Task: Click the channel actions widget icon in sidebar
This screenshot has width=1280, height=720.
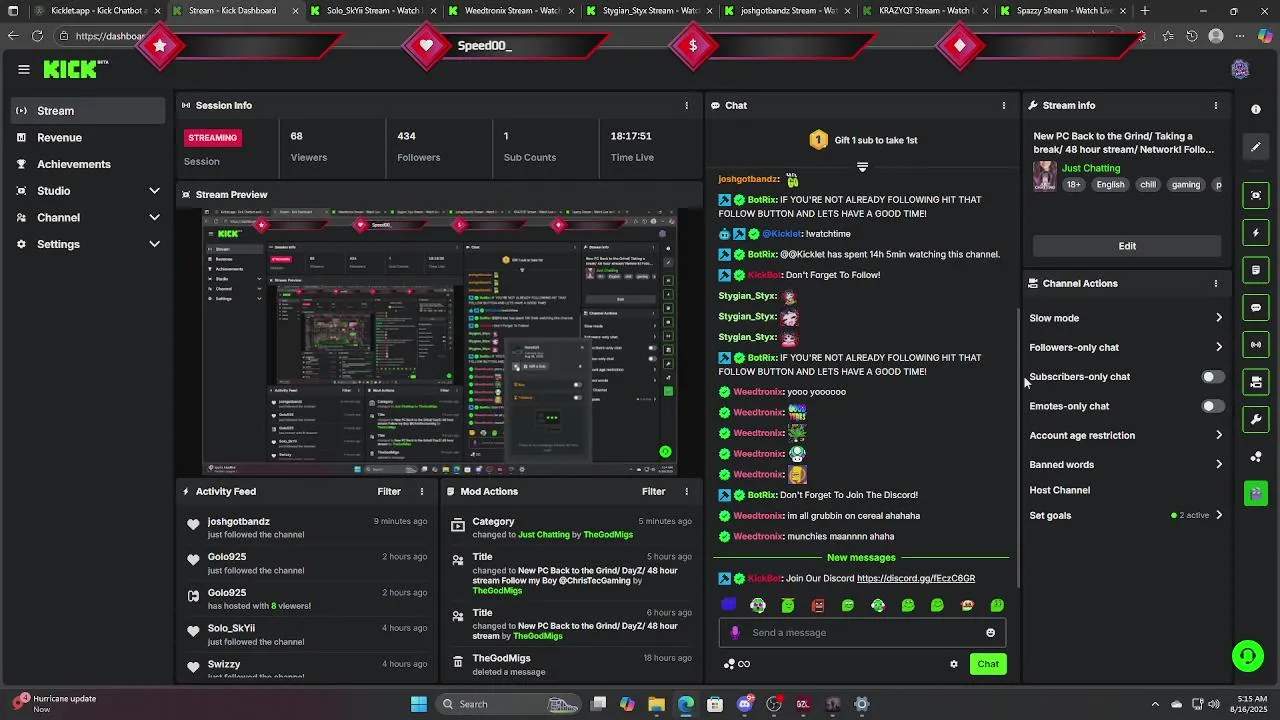Action: point(1256,382)
